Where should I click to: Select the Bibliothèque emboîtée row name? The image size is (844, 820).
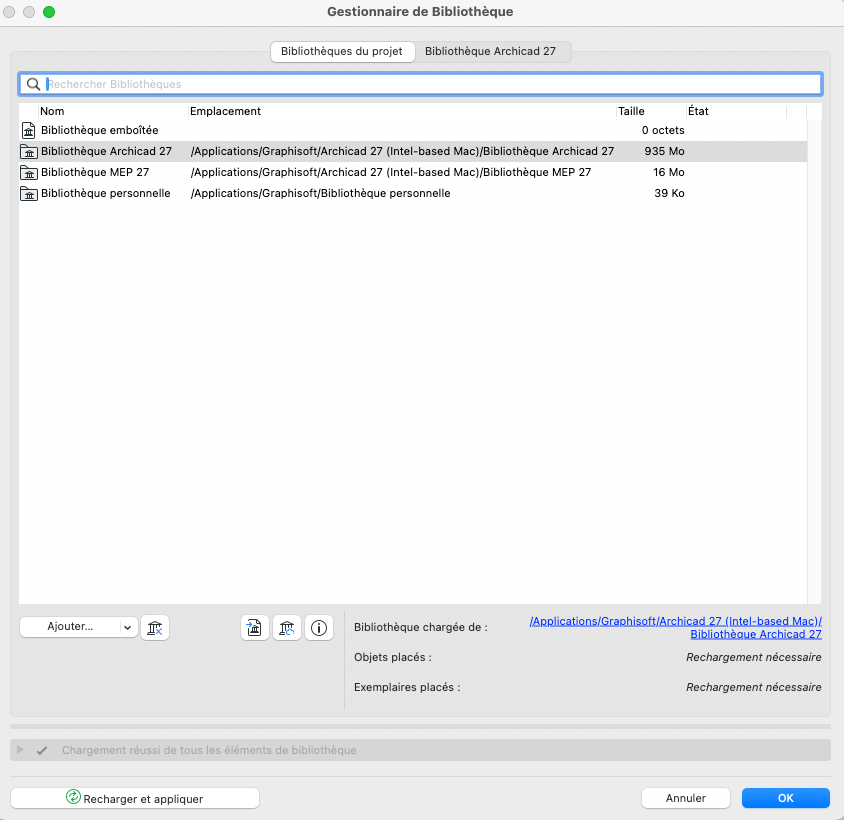point(100,130)
